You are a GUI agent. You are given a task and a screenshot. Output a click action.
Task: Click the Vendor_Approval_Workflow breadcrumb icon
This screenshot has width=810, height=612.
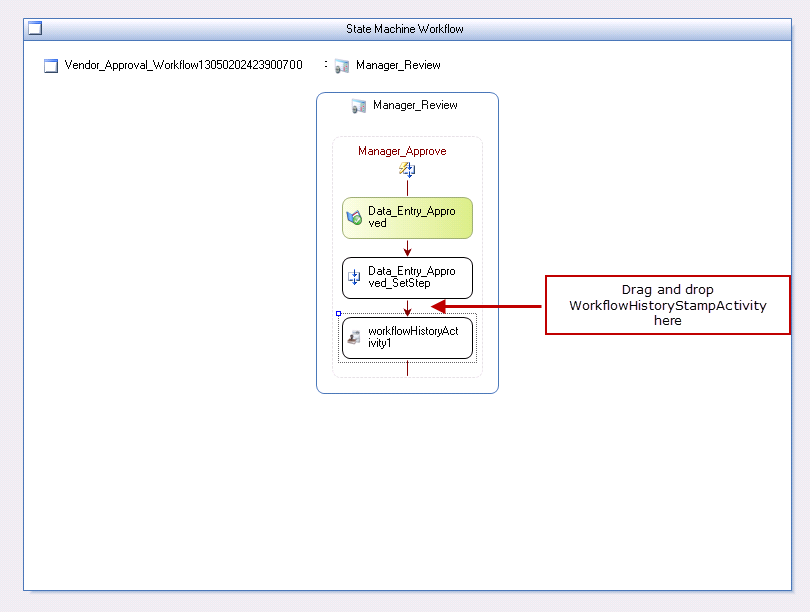pos(51,66)
